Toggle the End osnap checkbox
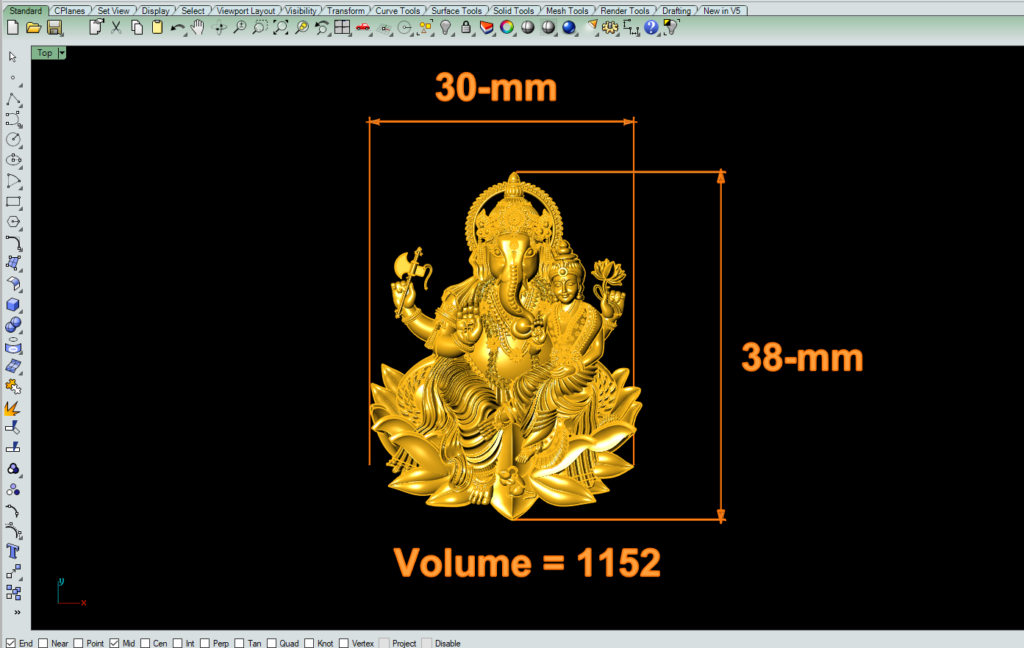Screen dimensions: 1024x648 [x=11, y=643]
